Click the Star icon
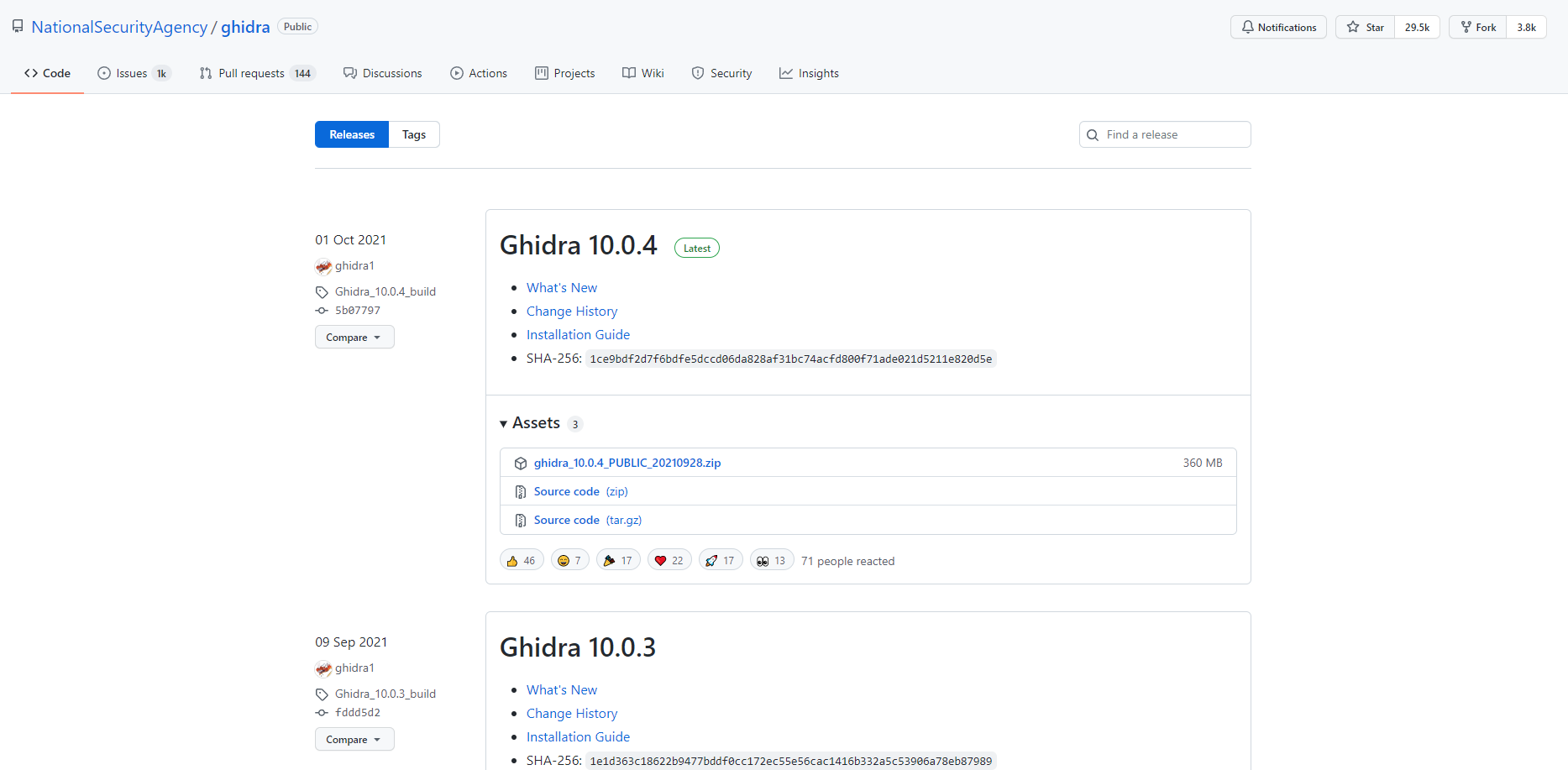The image size is (1568, 770). [1353, 27]
